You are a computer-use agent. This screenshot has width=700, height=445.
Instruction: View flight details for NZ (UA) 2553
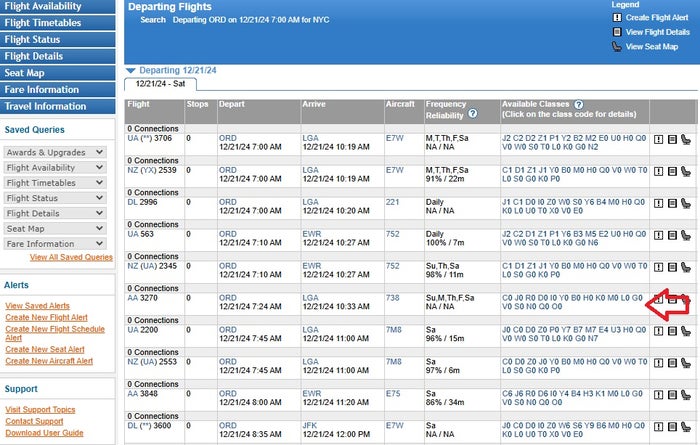point(672,363)
